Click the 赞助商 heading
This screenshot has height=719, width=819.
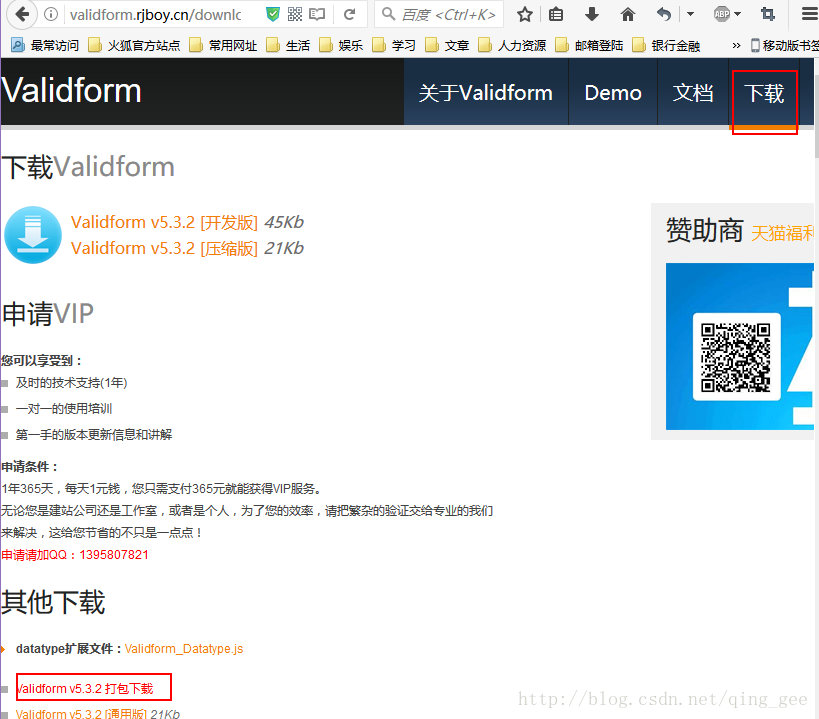click(705, 230)
